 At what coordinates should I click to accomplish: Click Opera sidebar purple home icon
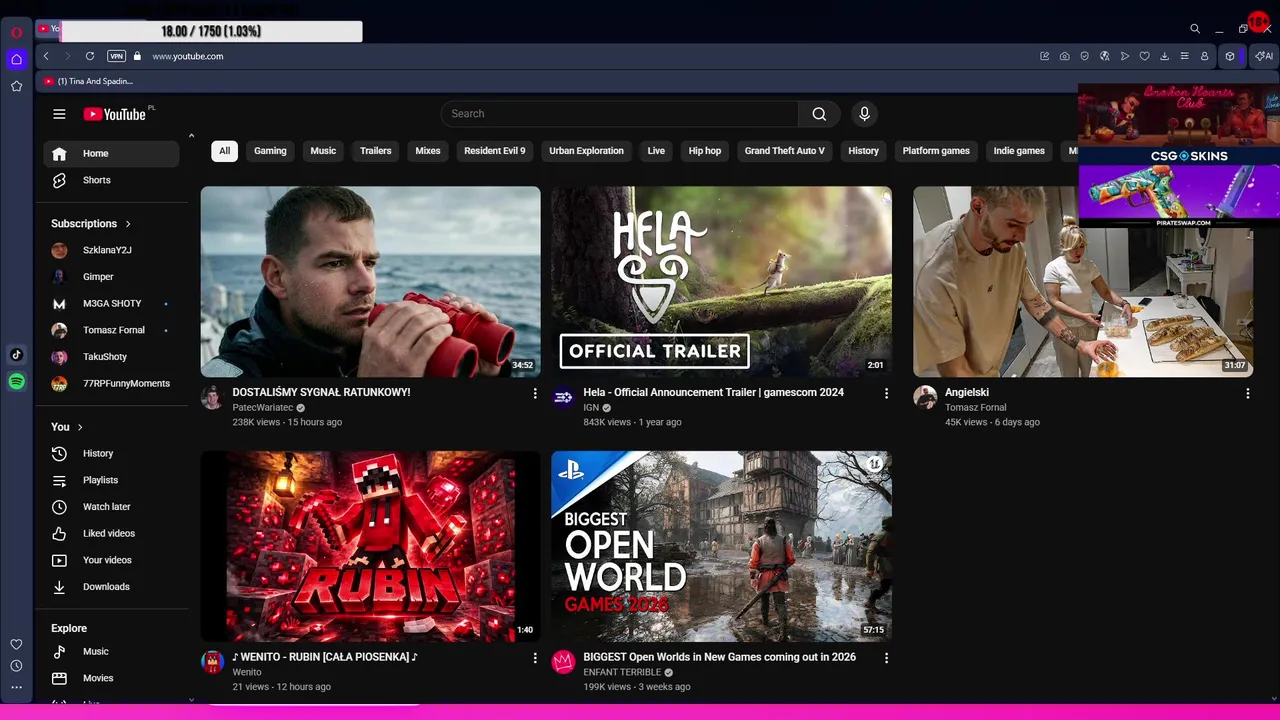pos(16,59)
